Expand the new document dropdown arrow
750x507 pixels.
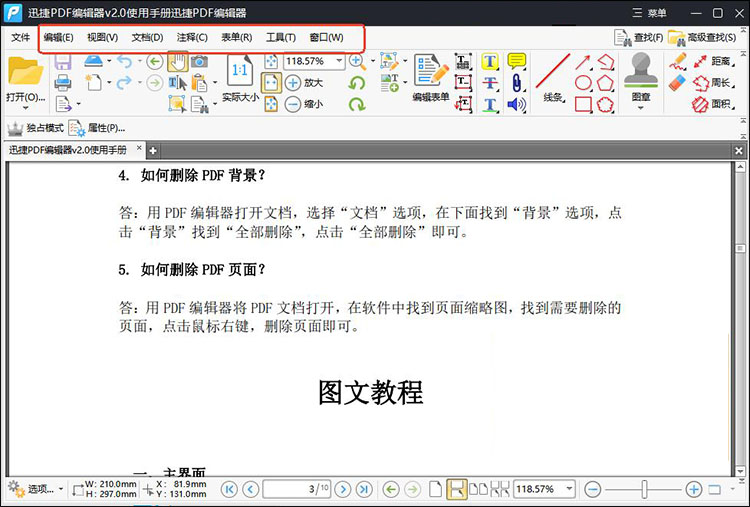point(110,83)
